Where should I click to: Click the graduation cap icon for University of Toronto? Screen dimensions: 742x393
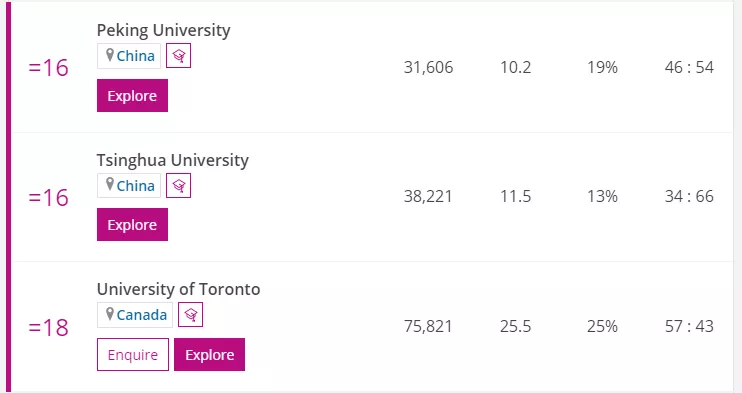pyautogui.click(x=190, y=314)
